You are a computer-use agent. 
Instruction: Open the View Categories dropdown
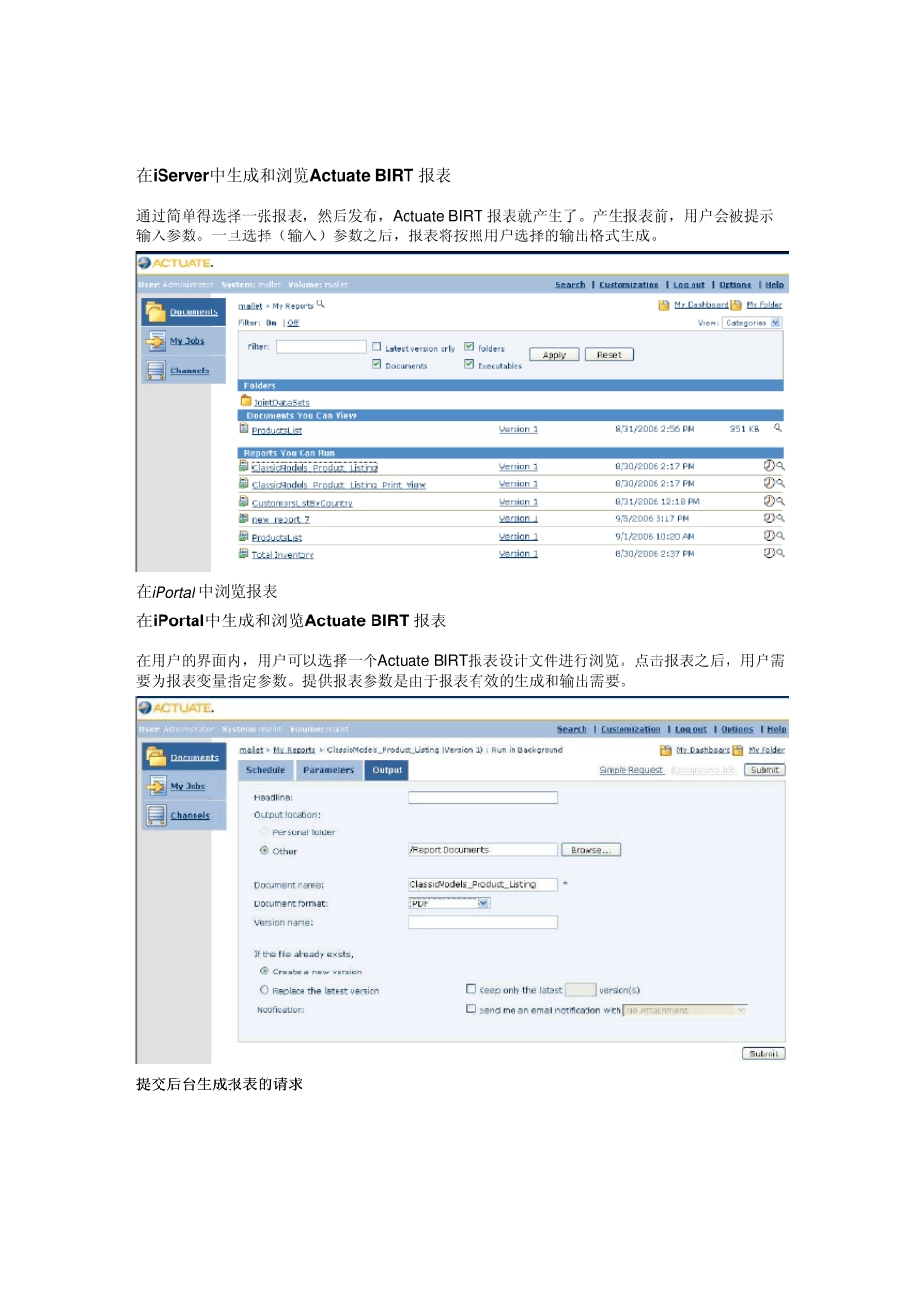click(x=751, y=323)
